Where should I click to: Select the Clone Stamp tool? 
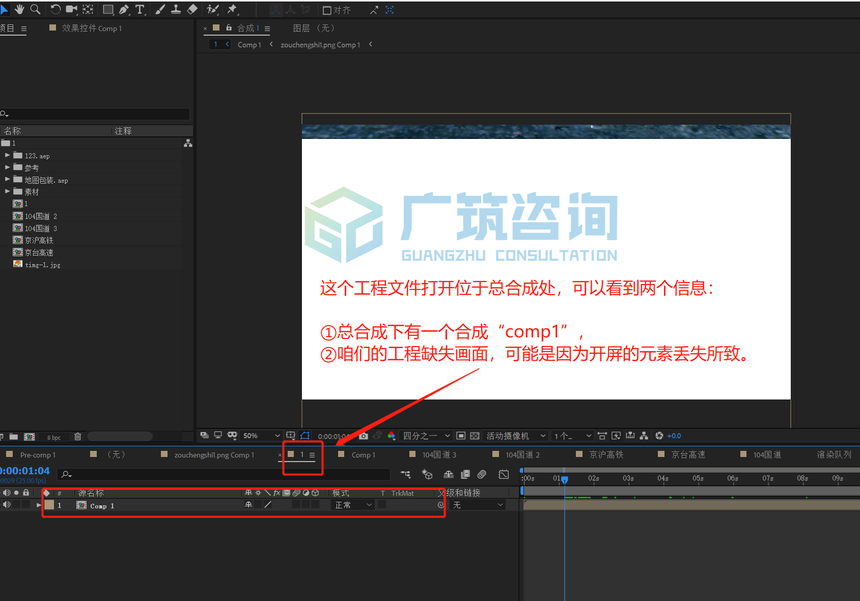[x=176, y=9]
